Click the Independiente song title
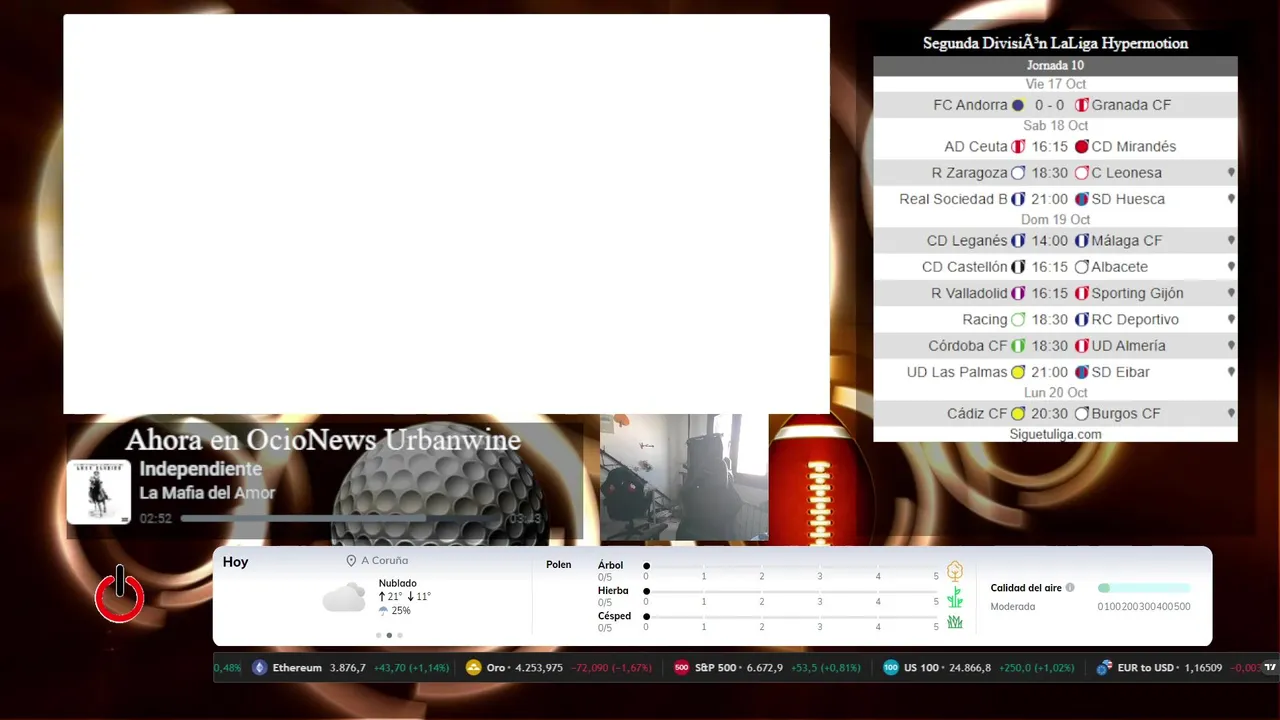 coord(201,469)
